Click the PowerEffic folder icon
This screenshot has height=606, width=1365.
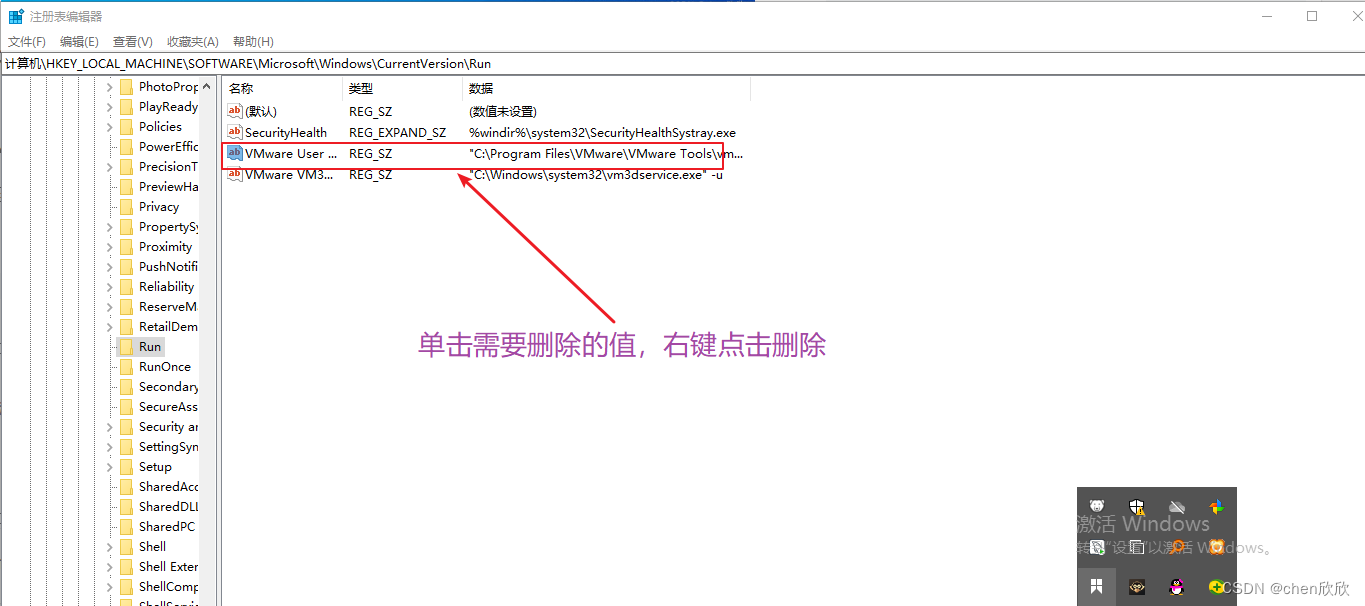(x=126, y=147)
